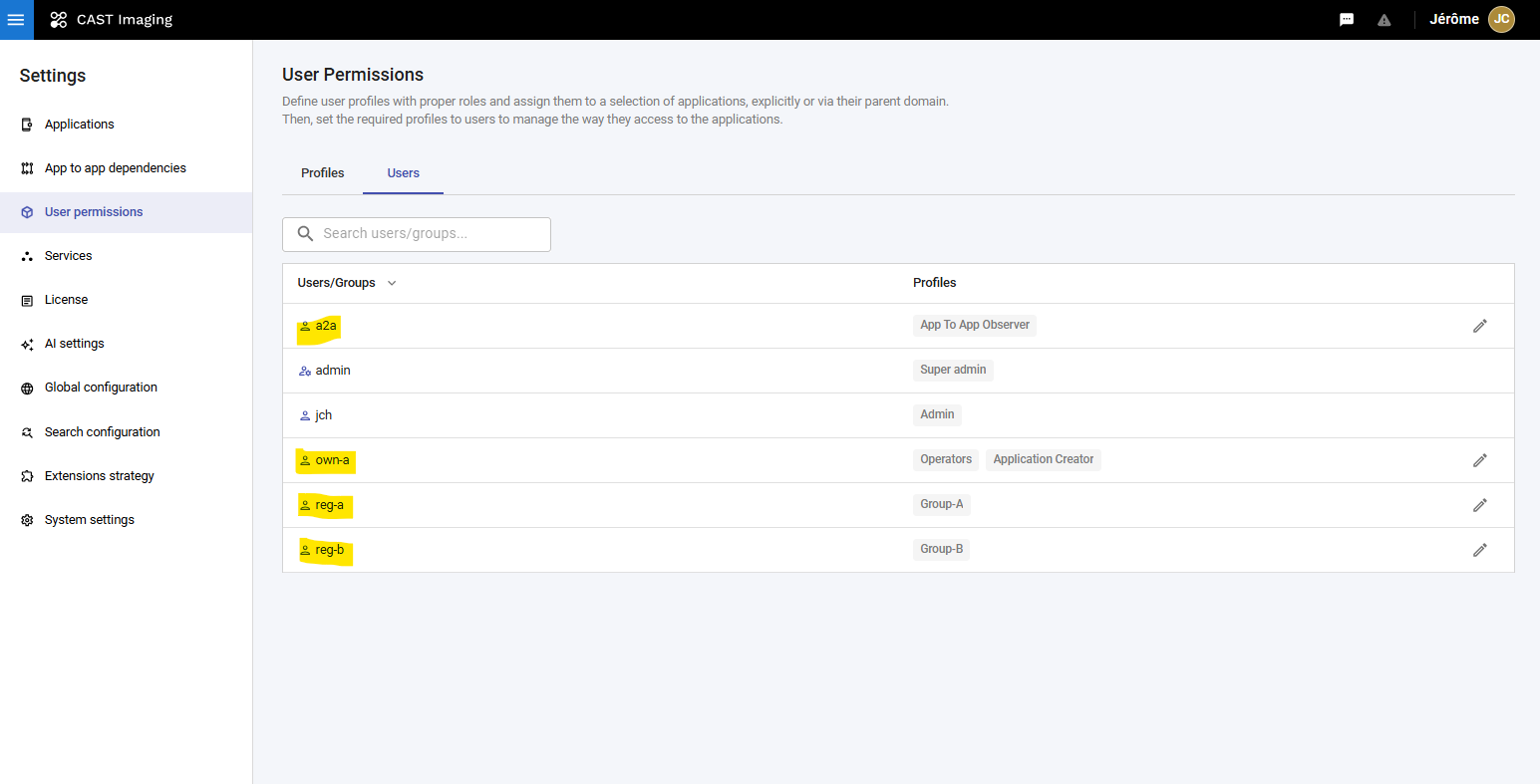Navigate to Extensions strategy
The image size is (1540, 784).
coord(99,476)
